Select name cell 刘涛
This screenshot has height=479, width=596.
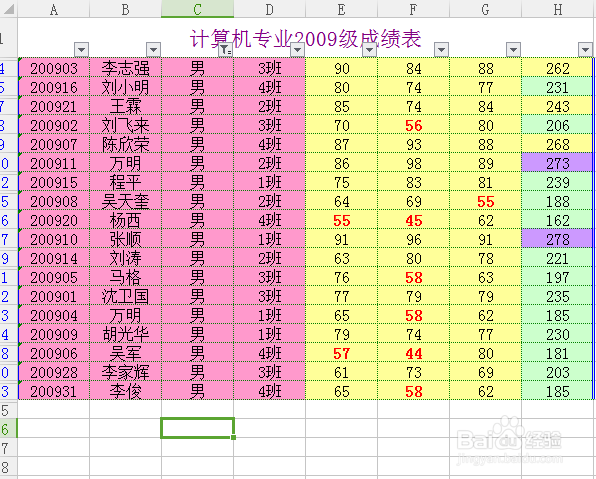pyautogui.click(x=125, y=258)
